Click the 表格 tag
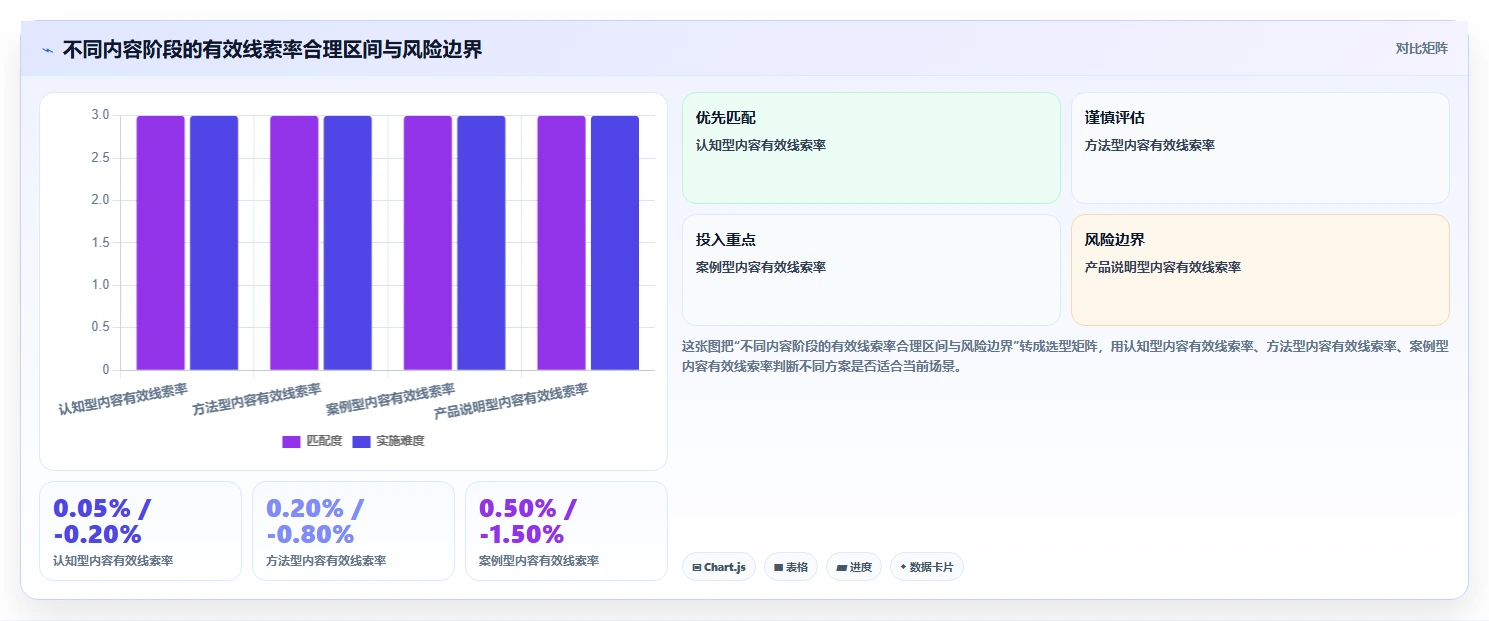The width and height of the screenshot is (1489, 621). coord(791,567)
